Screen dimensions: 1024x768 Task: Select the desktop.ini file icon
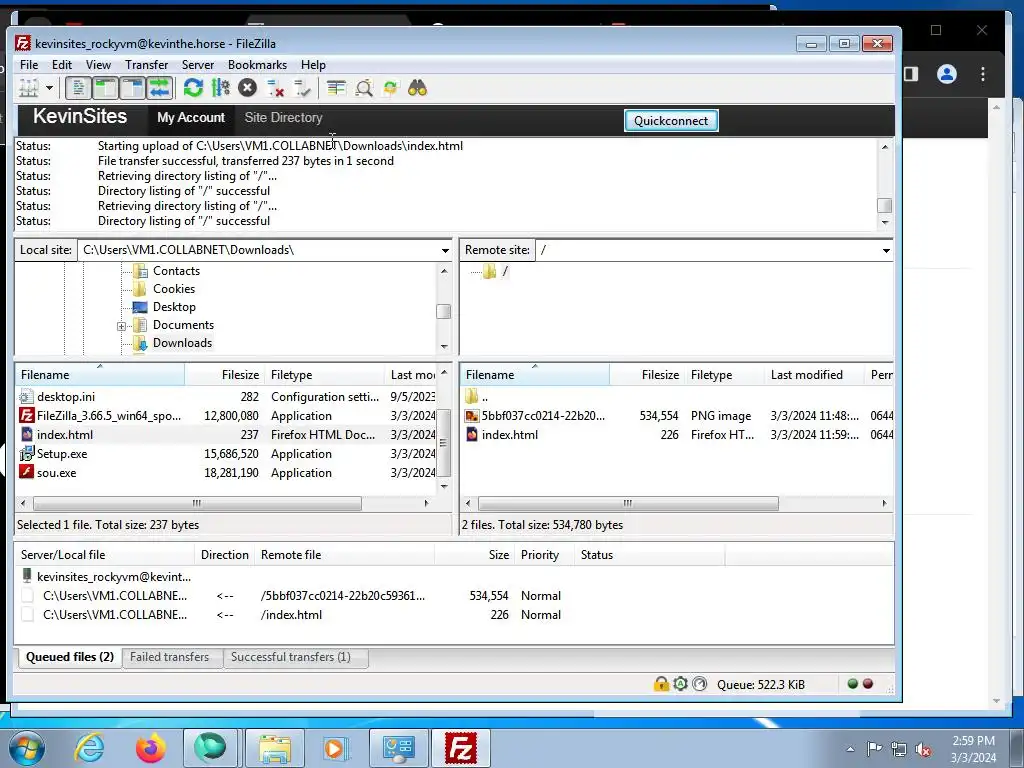click(26, 396)
